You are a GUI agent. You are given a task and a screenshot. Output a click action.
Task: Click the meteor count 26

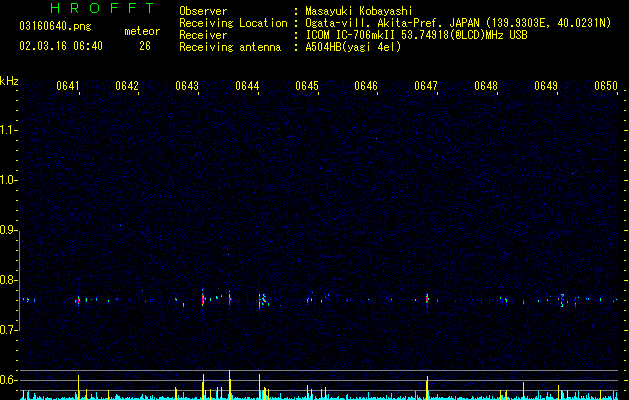tap(145, 46)
